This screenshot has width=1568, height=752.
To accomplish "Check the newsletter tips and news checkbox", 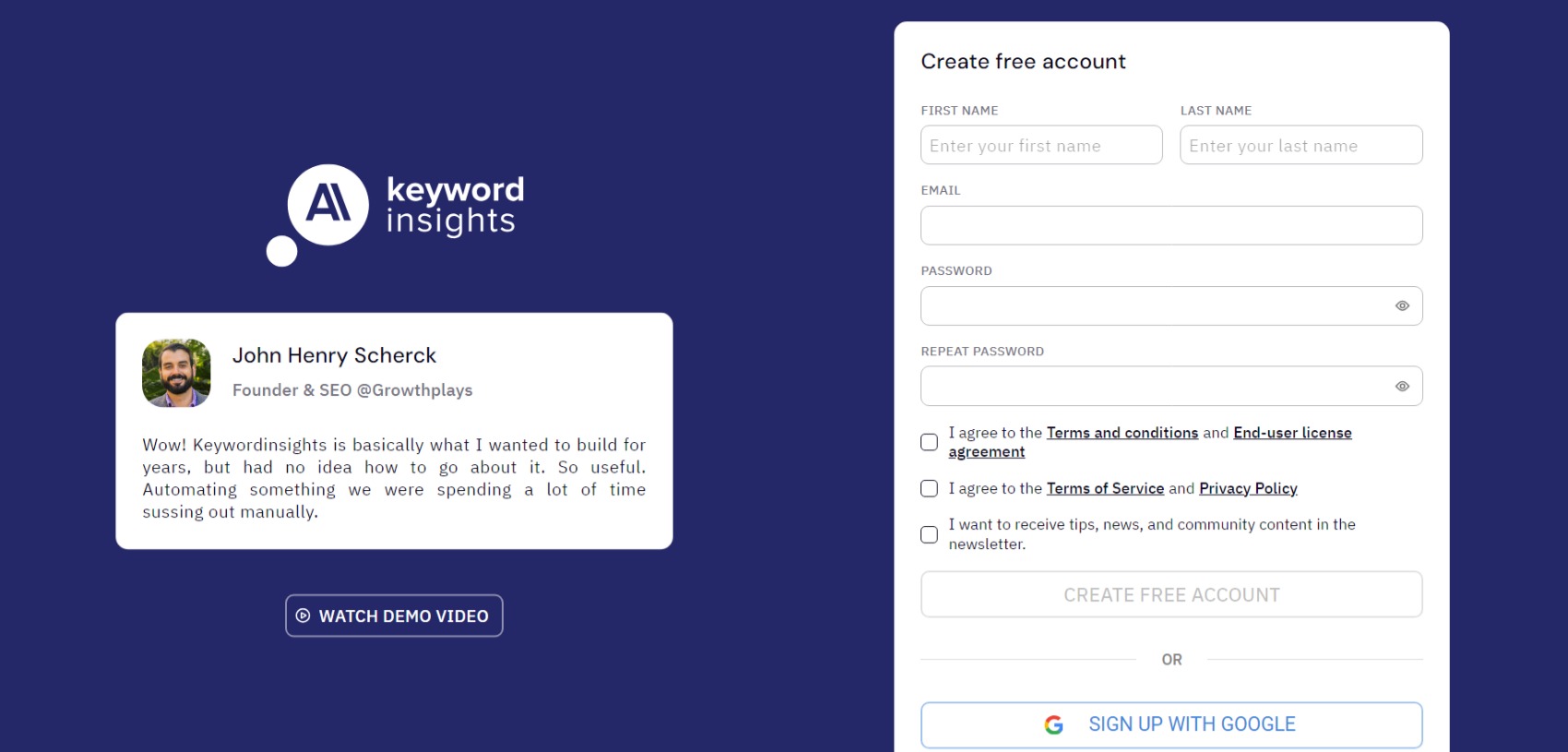I will [x=929, y=534].
